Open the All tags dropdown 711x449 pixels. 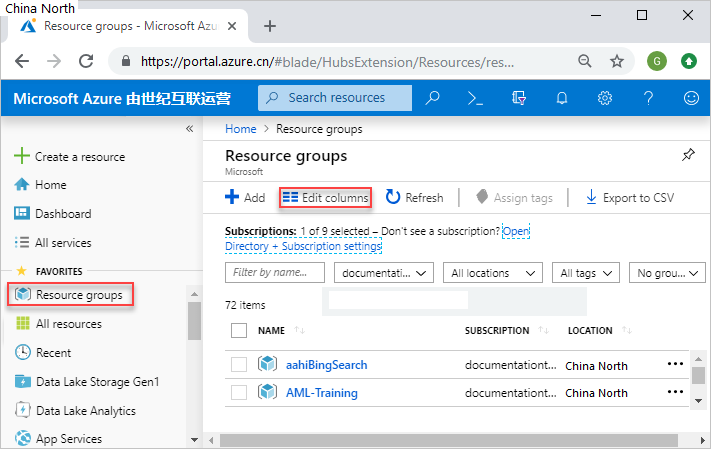point(586,273)
